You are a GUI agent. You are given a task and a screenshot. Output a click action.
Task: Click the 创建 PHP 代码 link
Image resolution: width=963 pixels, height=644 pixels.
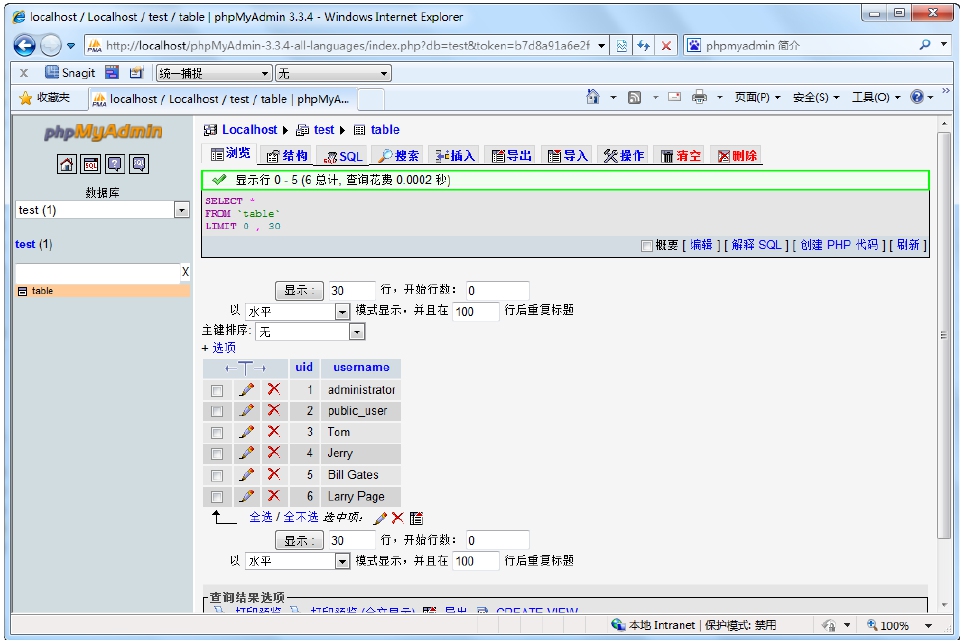point(839,245)
